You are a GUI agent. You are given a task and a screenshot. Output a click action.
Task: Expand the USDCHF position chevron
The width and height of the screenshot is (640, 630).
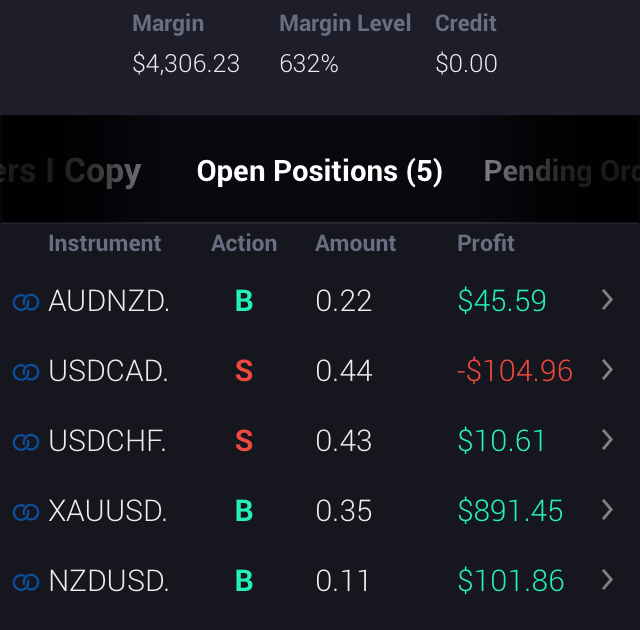[x=607, y=440]
